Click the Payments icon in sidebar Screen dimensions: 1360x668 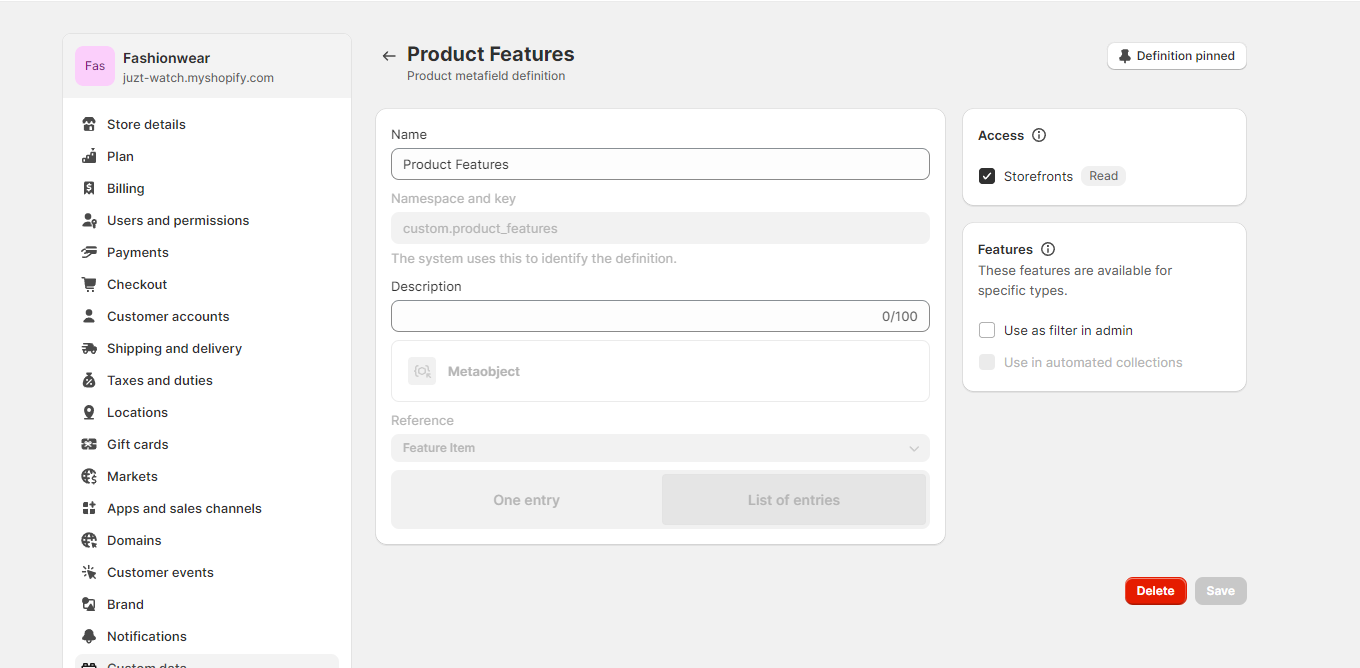89,252
